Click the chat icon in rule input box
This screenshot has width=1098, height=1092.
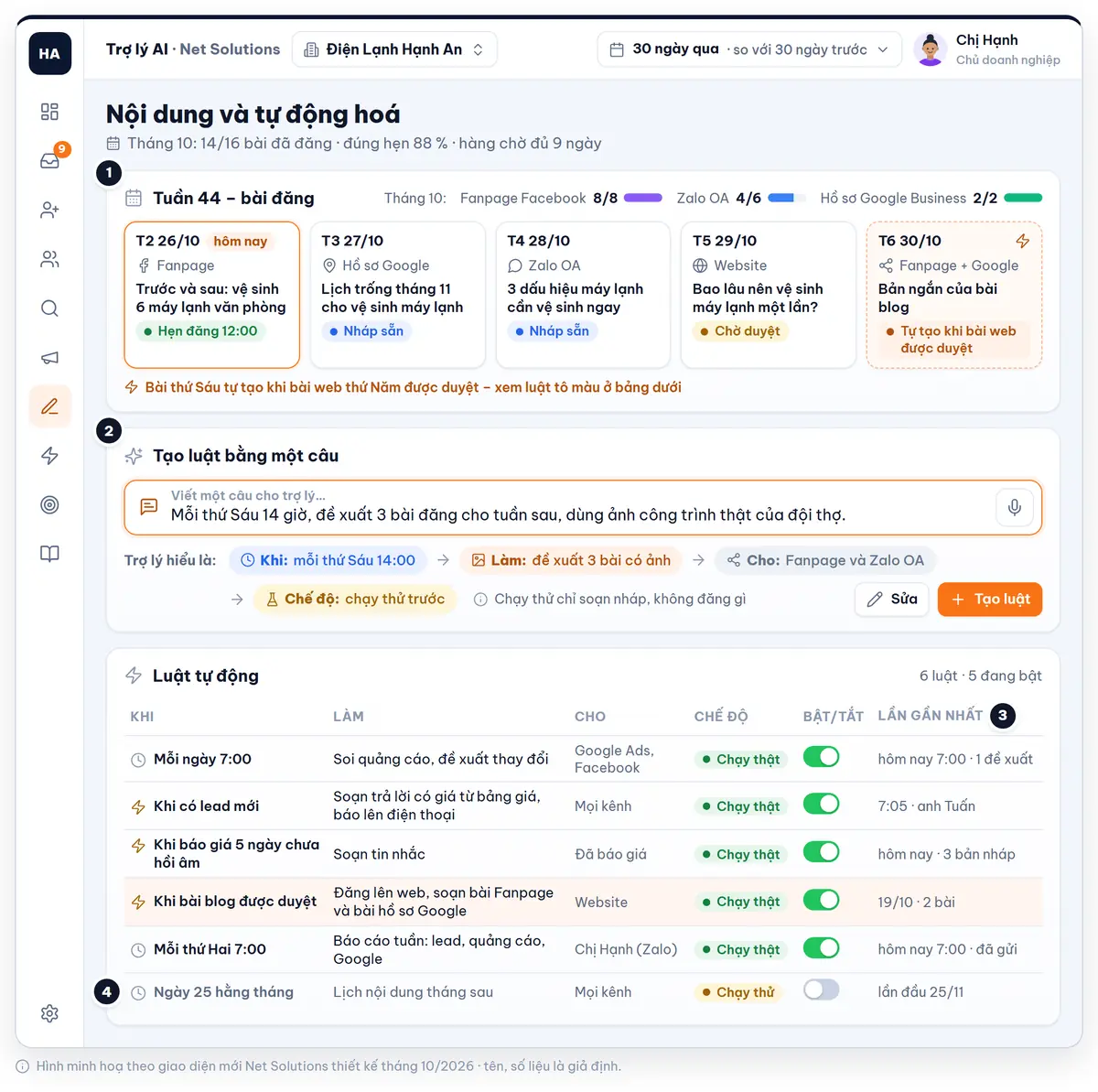pos(149,507)
